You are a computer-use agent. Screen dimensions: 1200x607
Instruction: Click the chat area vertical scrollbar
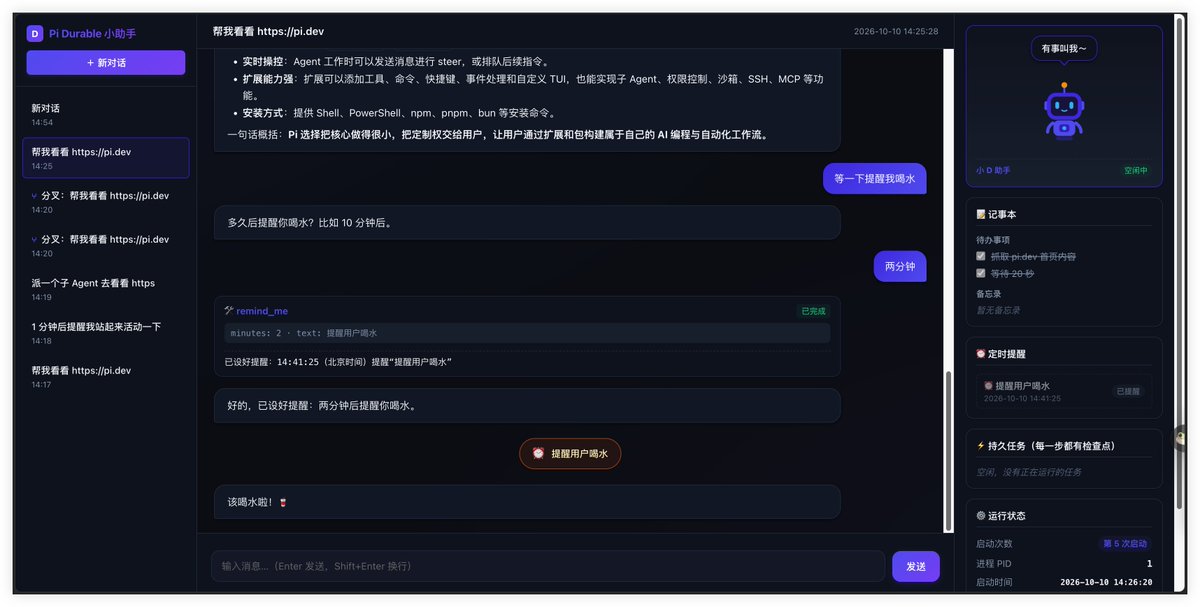tap(948, 451)
